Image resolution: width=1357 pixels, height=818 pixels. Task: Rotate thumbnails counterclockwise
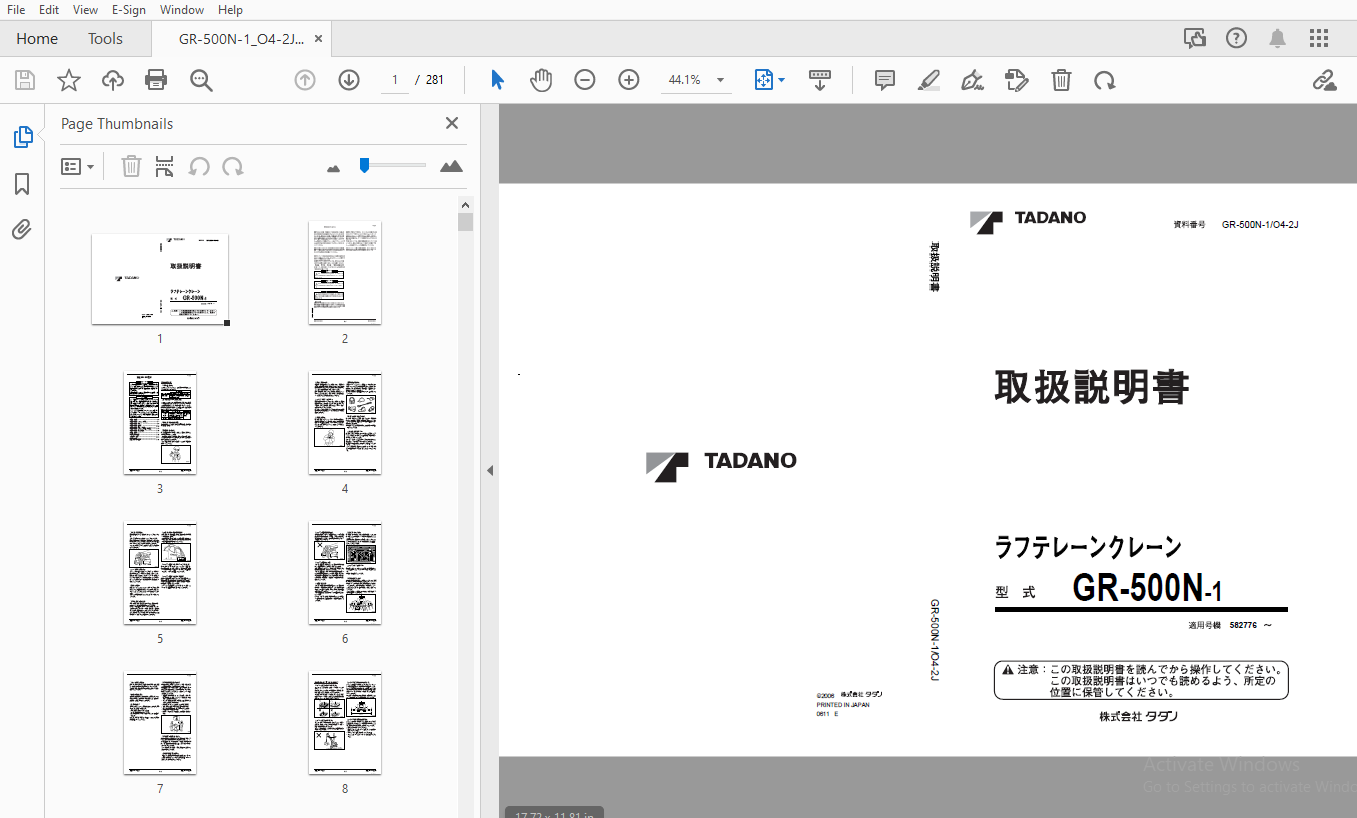[199, 167]
